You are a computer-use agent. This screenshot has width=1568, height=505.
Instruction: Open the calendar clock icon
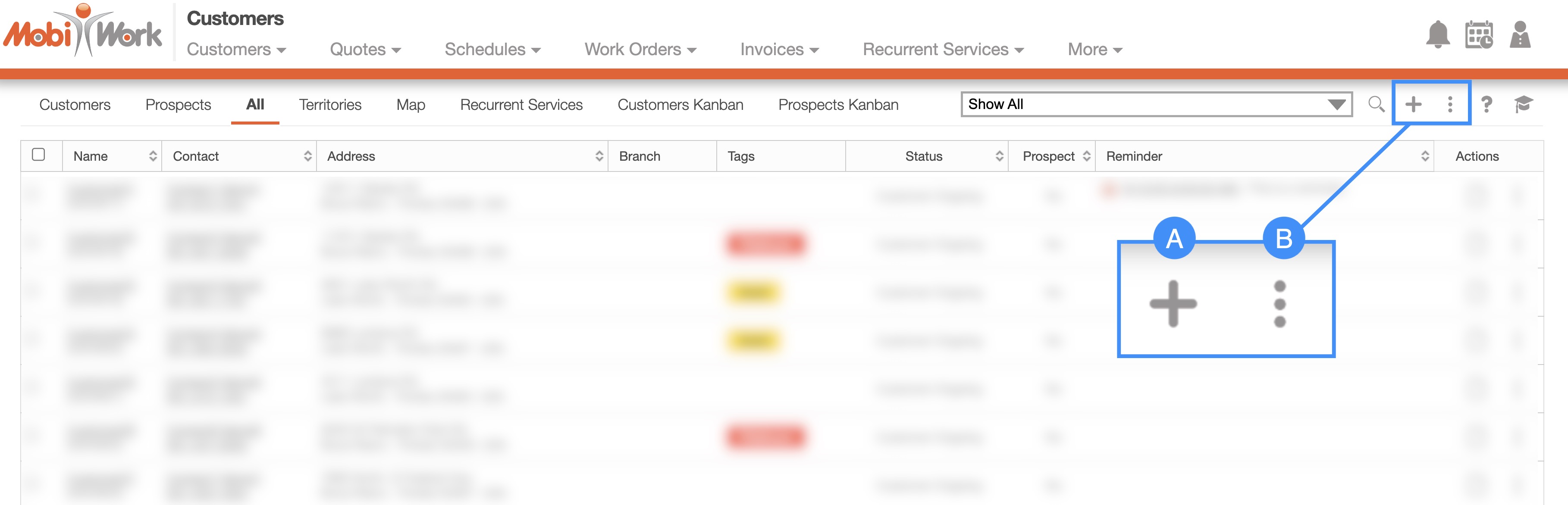tap(1479, 34)
